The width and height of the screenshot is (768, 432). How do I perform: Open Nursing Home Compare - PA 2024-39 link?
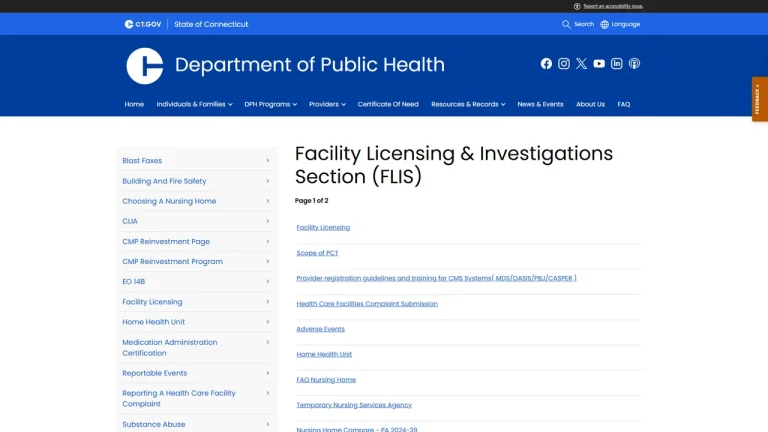[357, 429]
